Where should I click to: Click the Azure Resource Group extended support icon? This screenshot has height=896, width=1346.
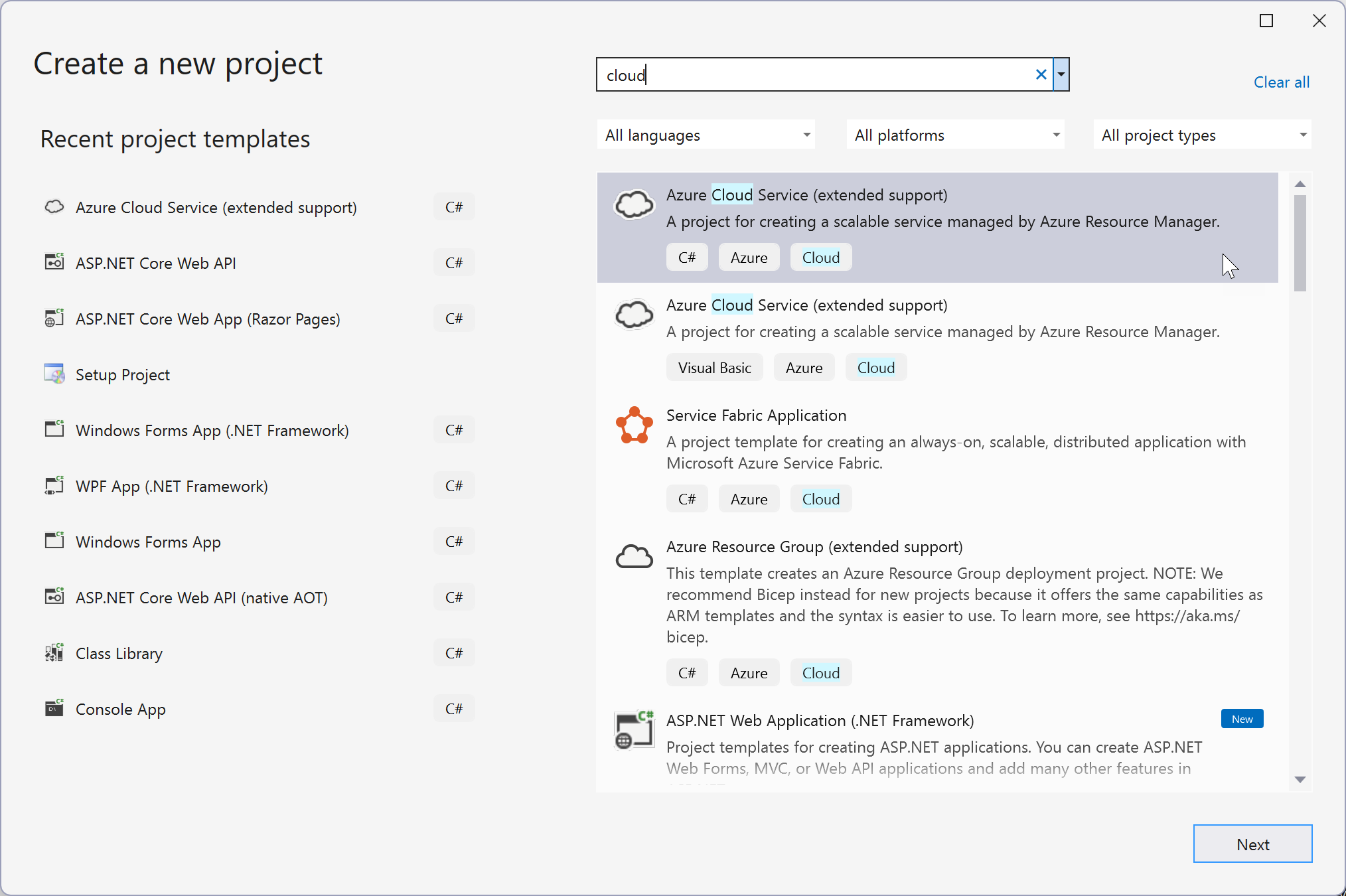(634, 557)
